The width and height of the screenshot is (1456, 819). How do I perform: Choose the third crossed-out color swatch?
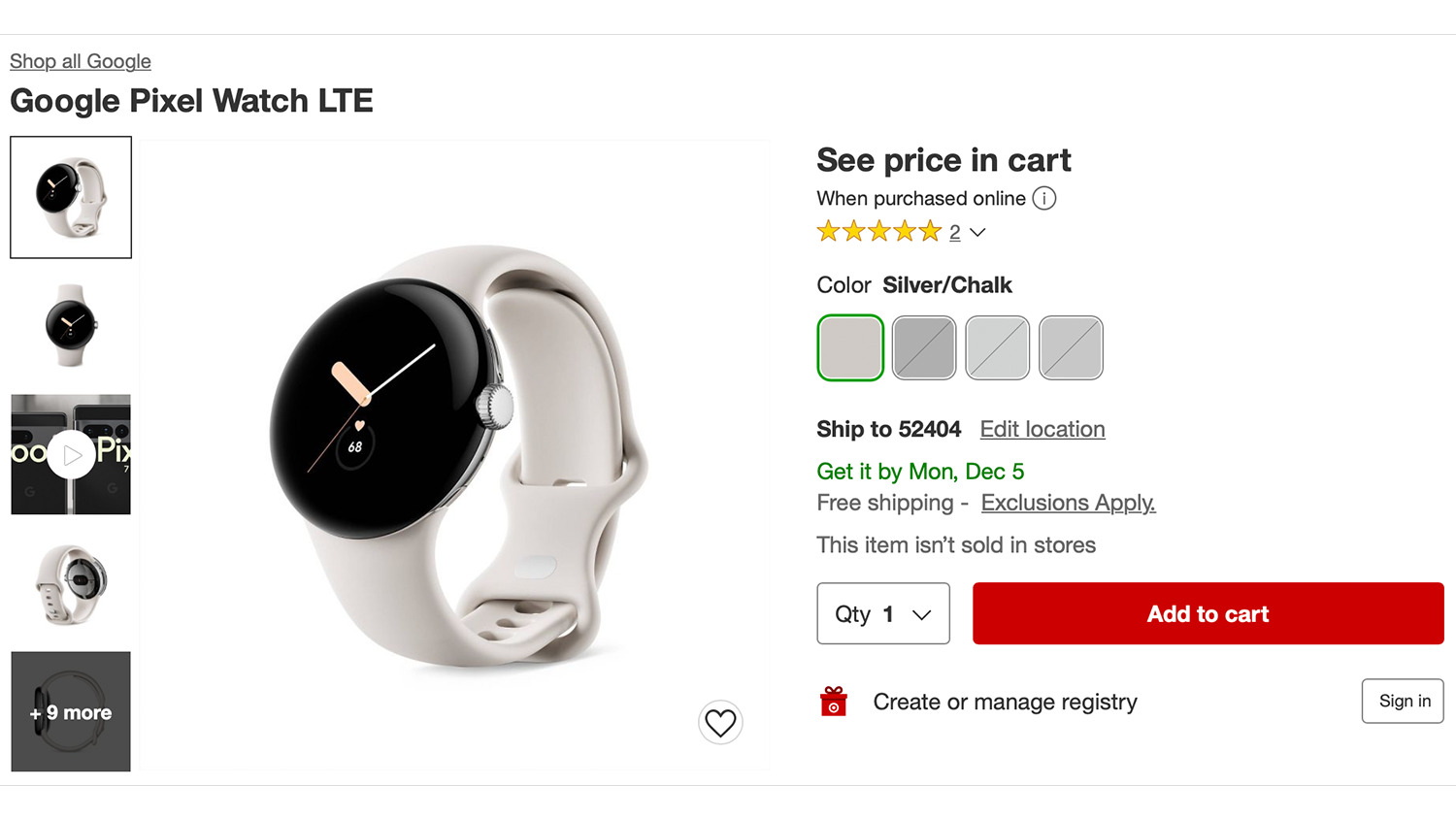997,347
